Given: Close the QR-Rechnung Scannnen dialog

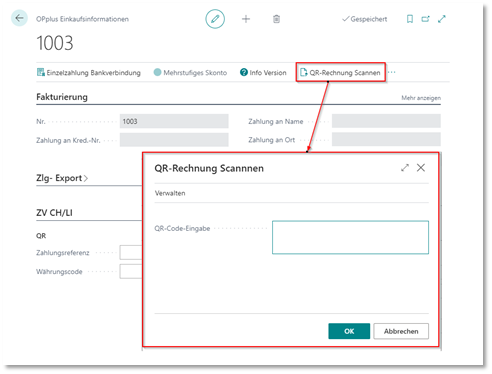Looking at the screenshot, I should tap(421, 168).
